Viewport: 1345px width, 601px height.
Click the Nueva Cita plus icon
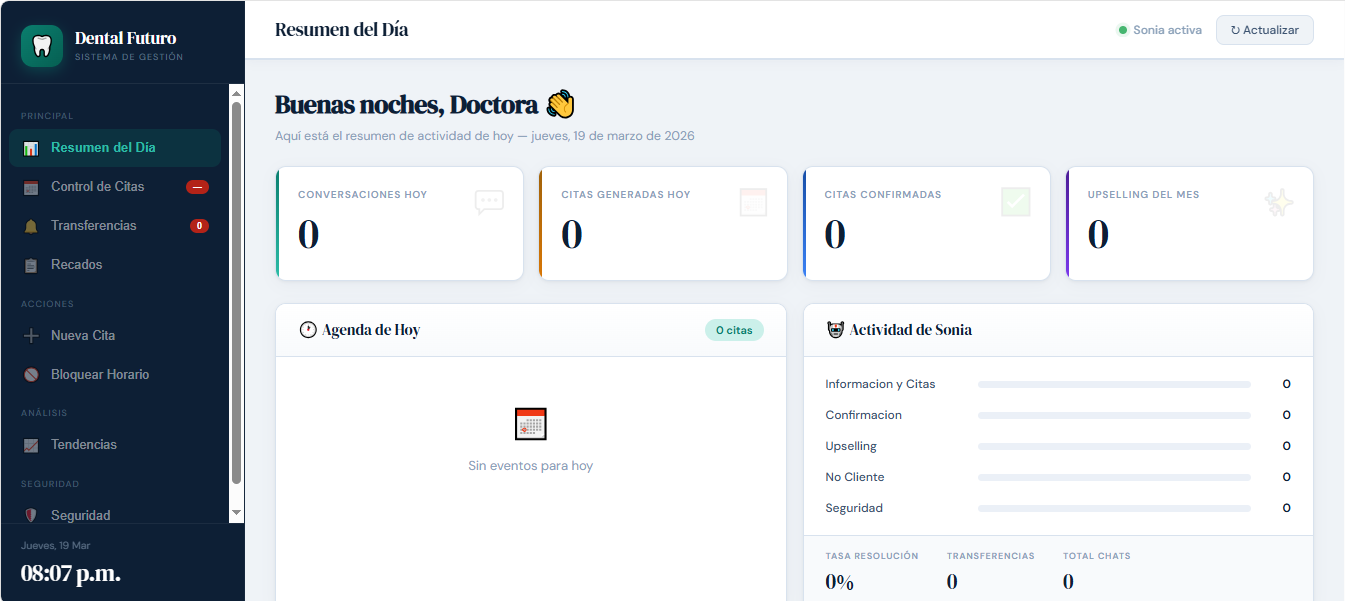point(31,336)
